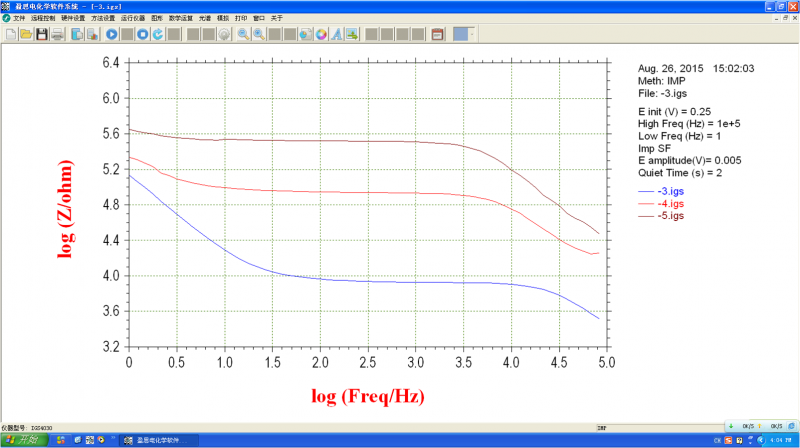Viewport: 800px width, 448px height.
Task: Open the 图形 menu
Action: (157, 18)
